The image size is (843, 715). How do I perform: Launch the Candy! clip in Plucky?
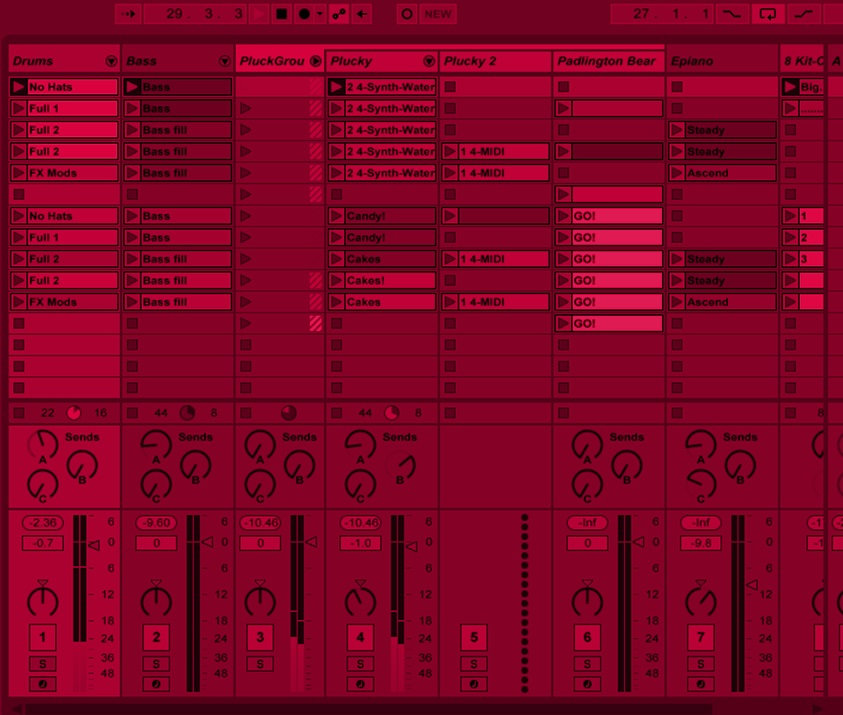pyautogui.click(x=337, y=216)
